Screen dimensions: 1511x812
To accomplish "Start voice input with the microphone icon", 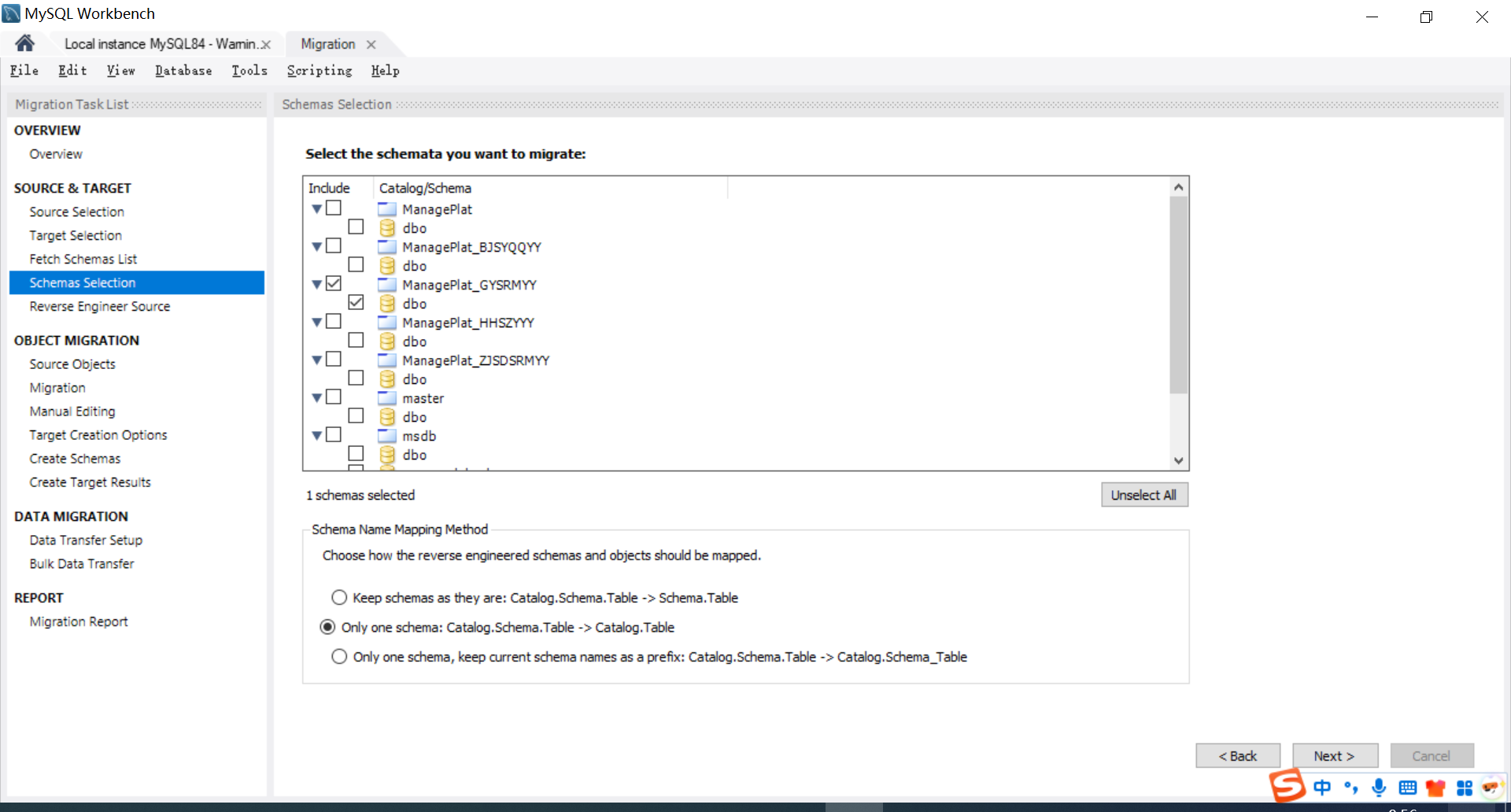I will [1379, 787].
